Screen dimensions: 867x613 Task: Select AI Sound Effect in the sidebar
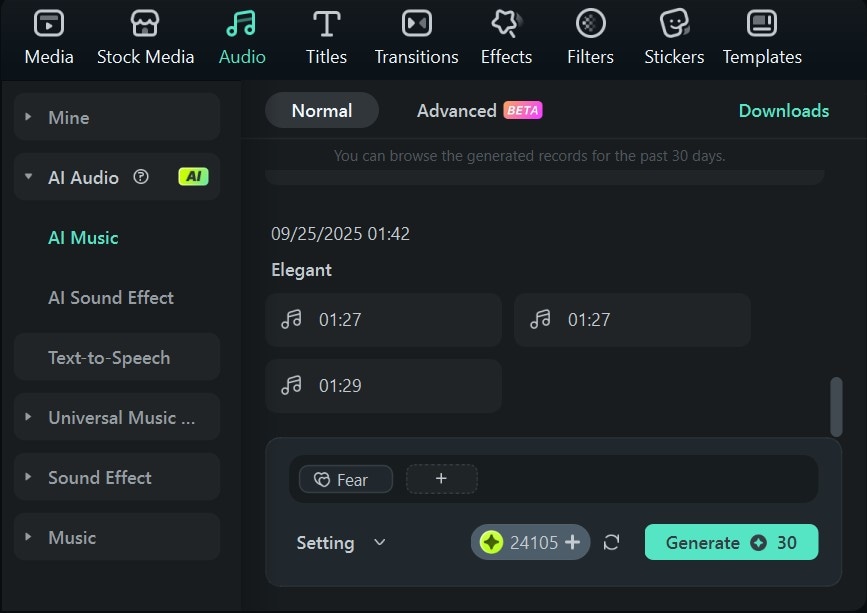click(x=110, y=298)
